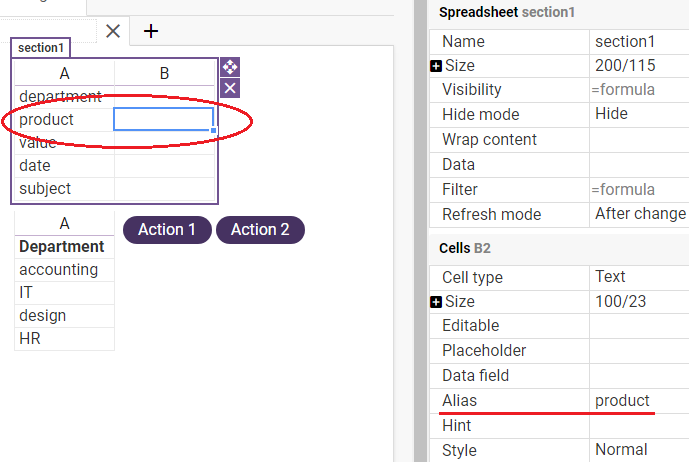
Task: Open the Hide mode value dropdown
Action: pyautogui.click(x=639, y=114)
